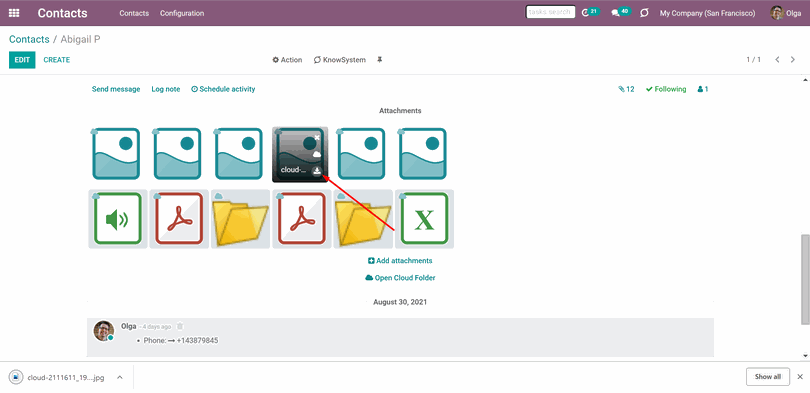Go to the previous record arrow
The image size is (810, 393).
point(777,60)
